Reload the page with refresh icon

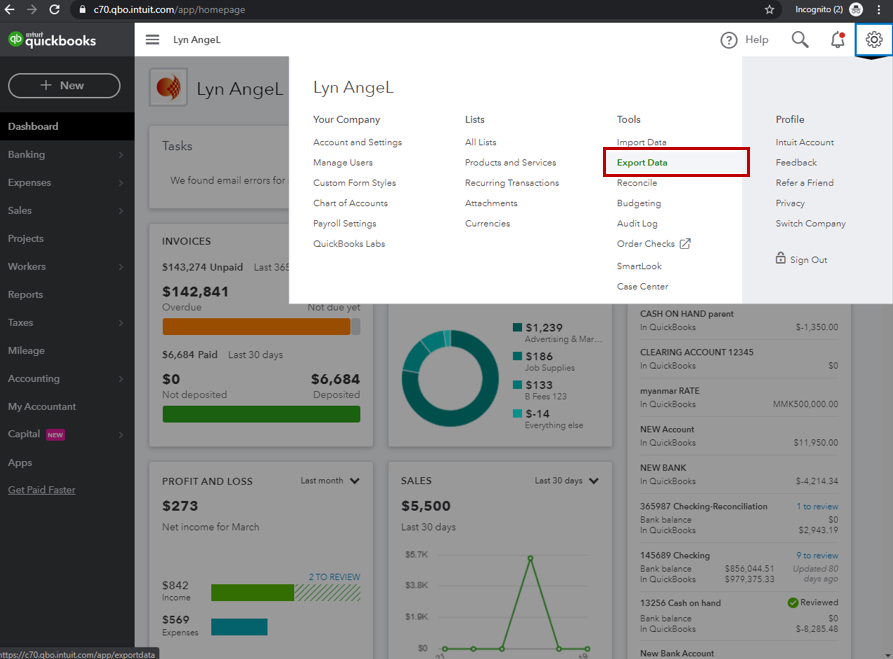tap(54, 9)
